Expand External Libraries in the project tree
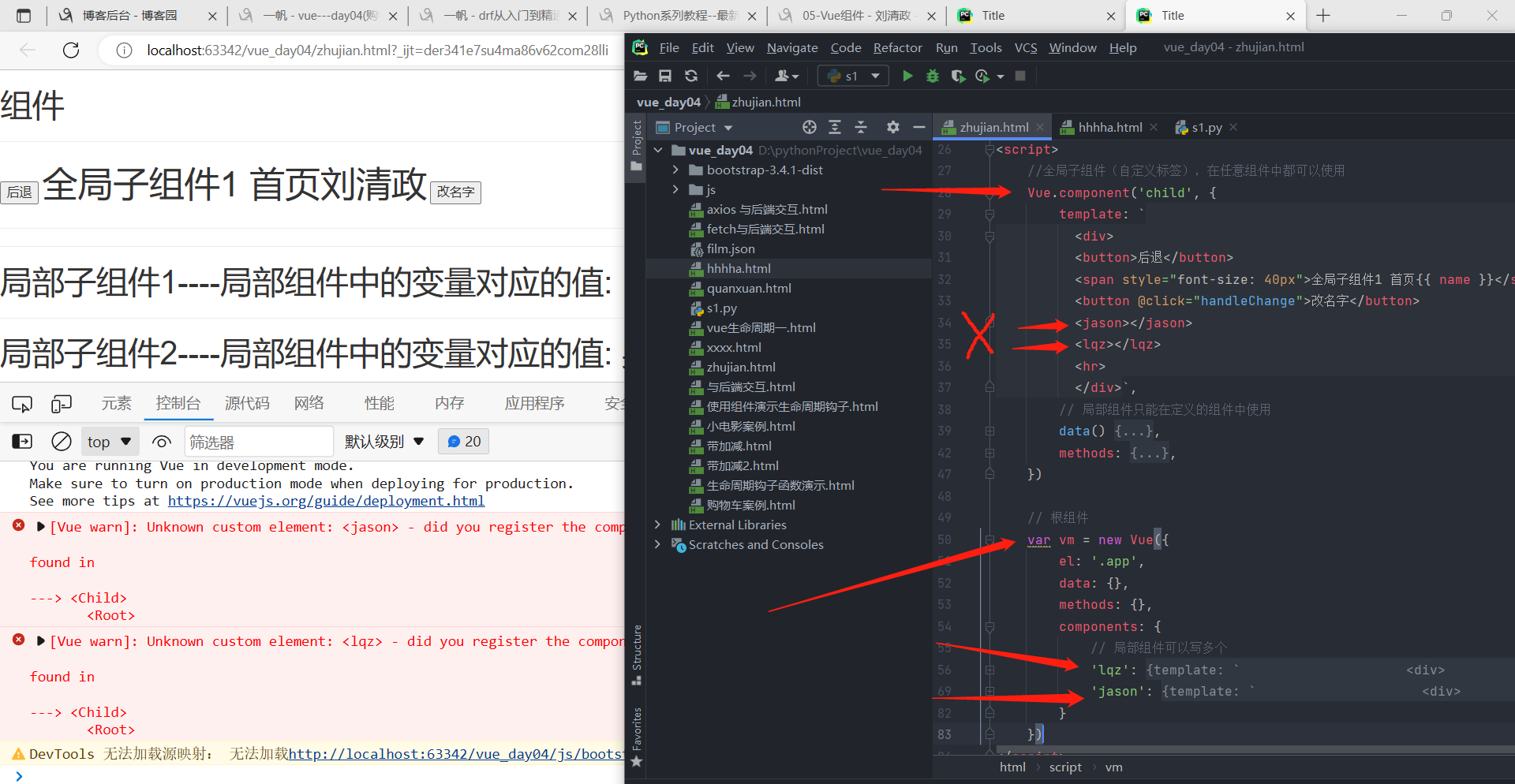1515x784 pixels. (x=658, y=525)
